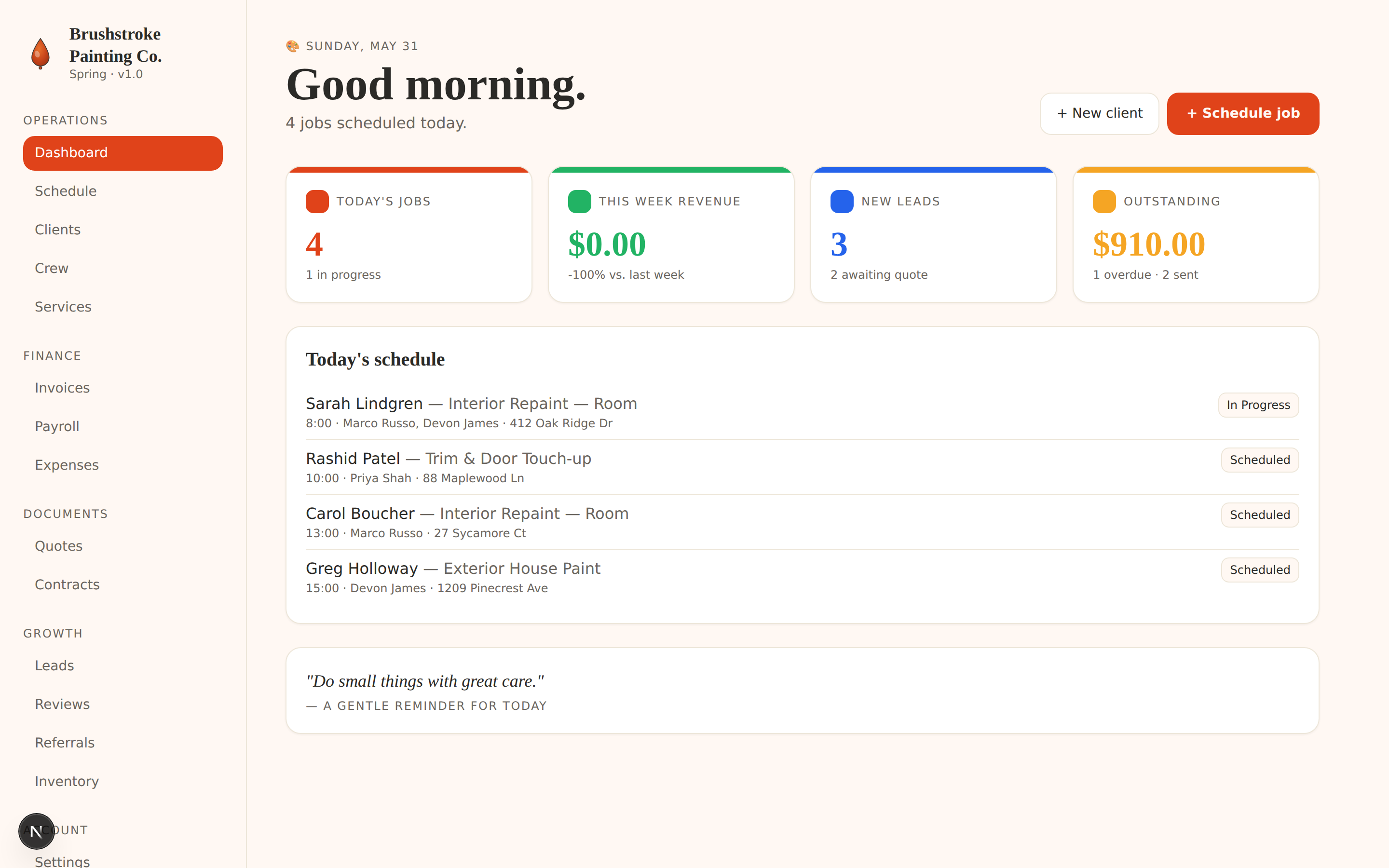1389x868 pixels.
Task: Click Greg Holloway's Scheduled badge
Action: [x=1259, y=570]
